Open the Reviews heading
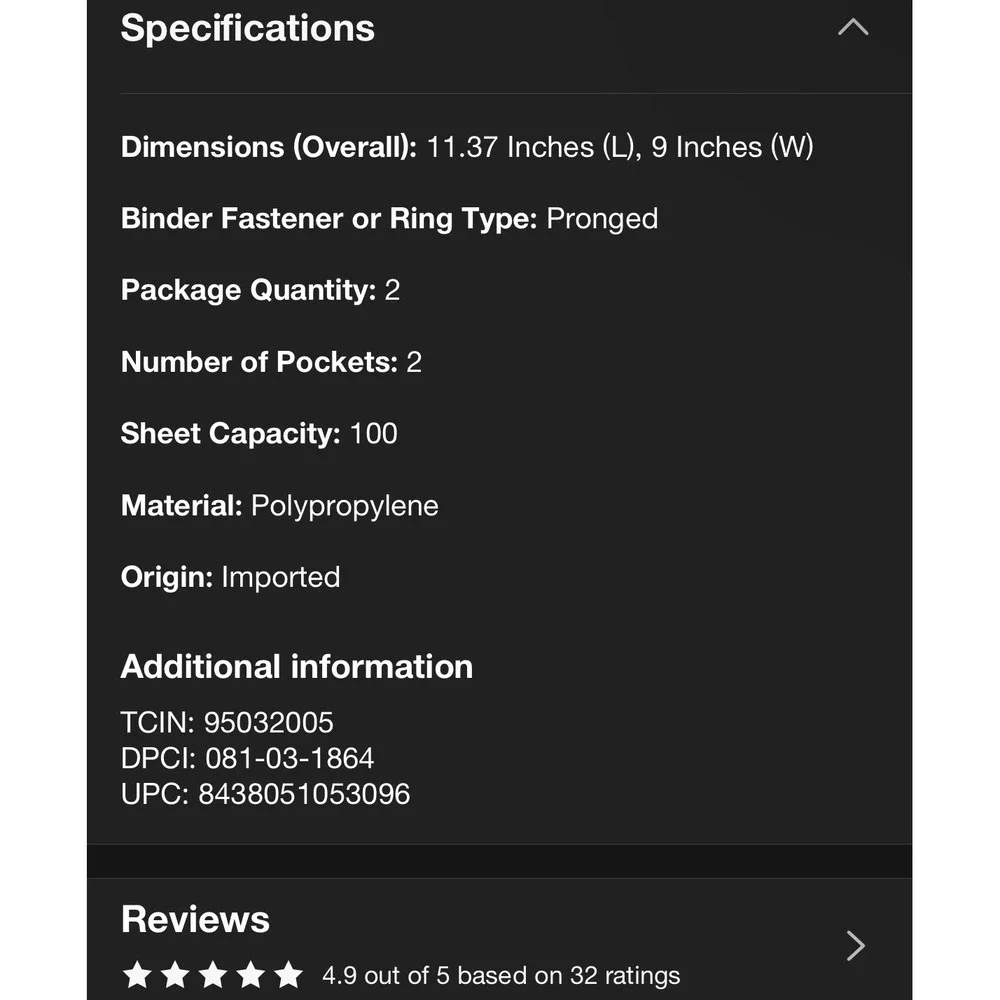This screenshot has height=1000, width=1000. pyautogui.click(x=195, y=919)
